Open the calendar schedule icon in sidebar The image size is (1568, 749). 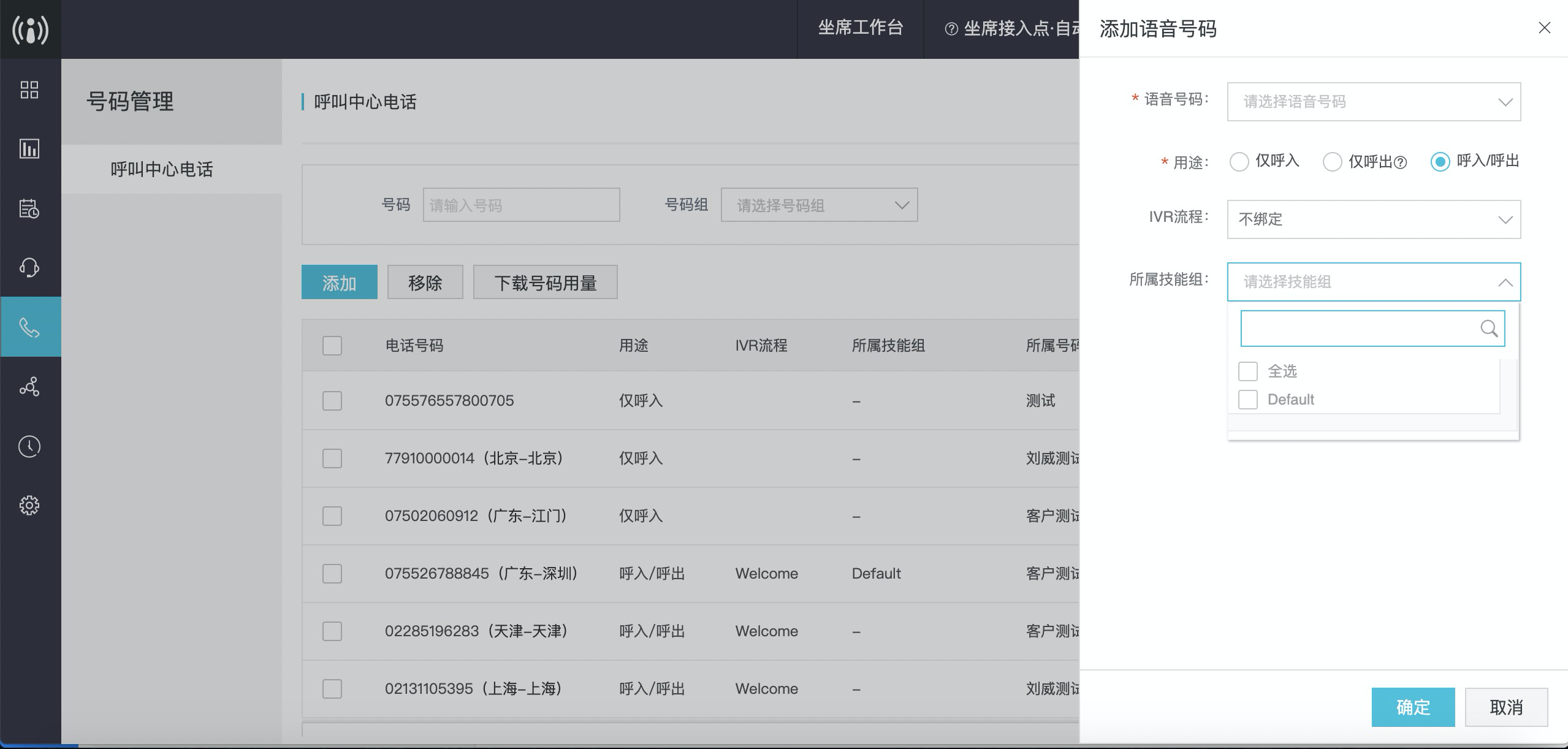coord(29,208)
